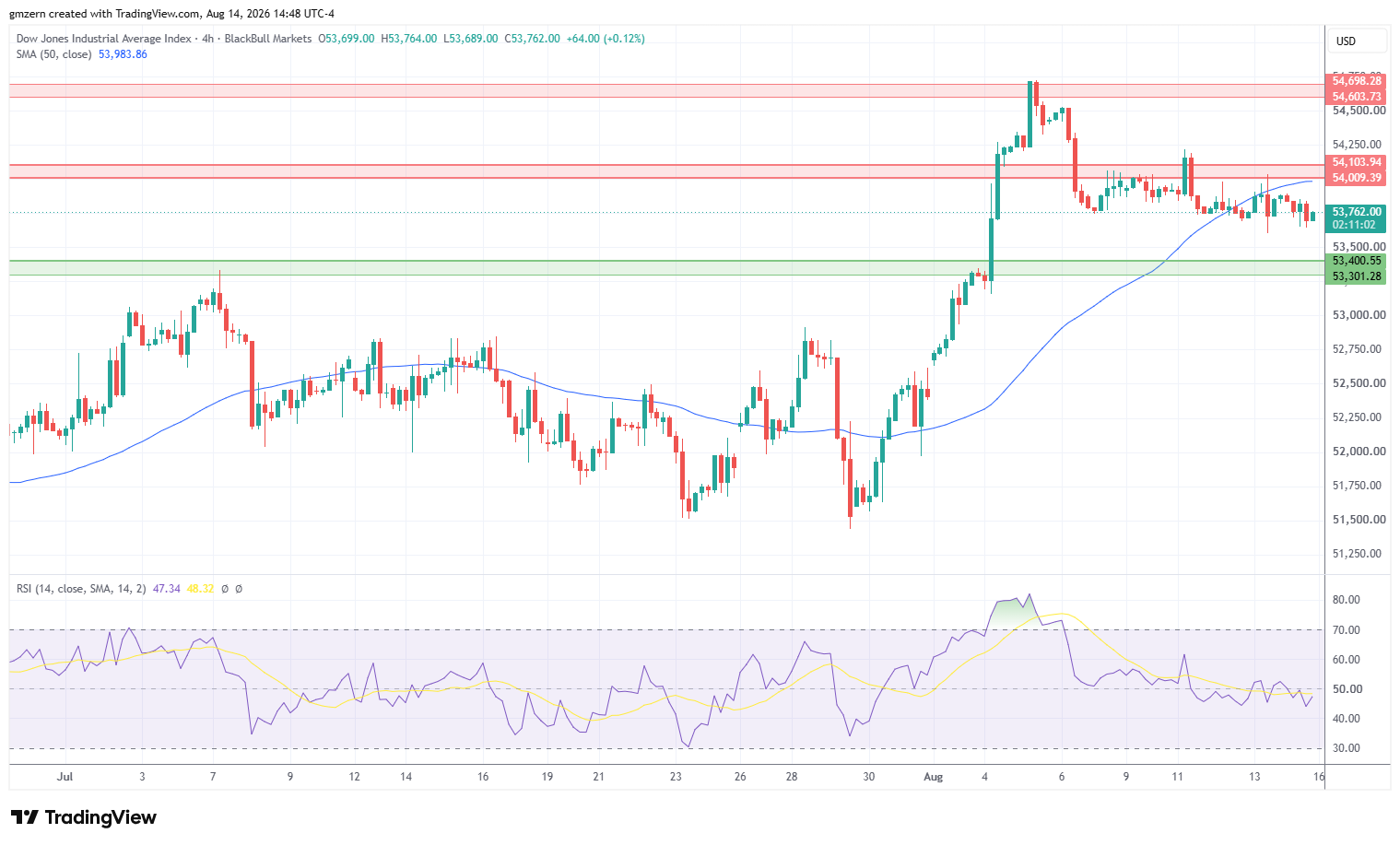Screen dimensions: 1400x845
Task: Click the current price label 53,762.00
Action: coord(1357,212)
